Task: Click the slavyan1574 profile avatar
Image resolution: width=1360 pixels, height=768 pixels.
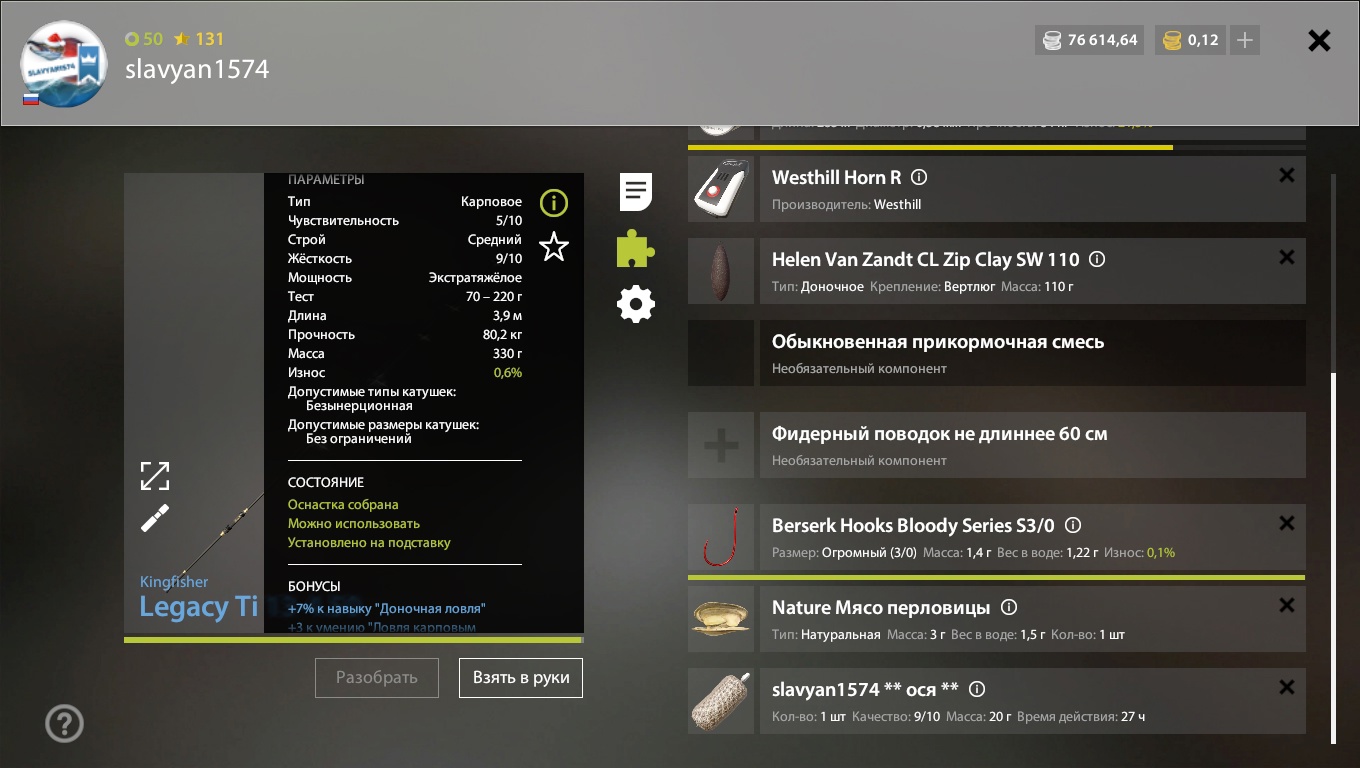Action: pyautogui.click(x=64, y=63)
